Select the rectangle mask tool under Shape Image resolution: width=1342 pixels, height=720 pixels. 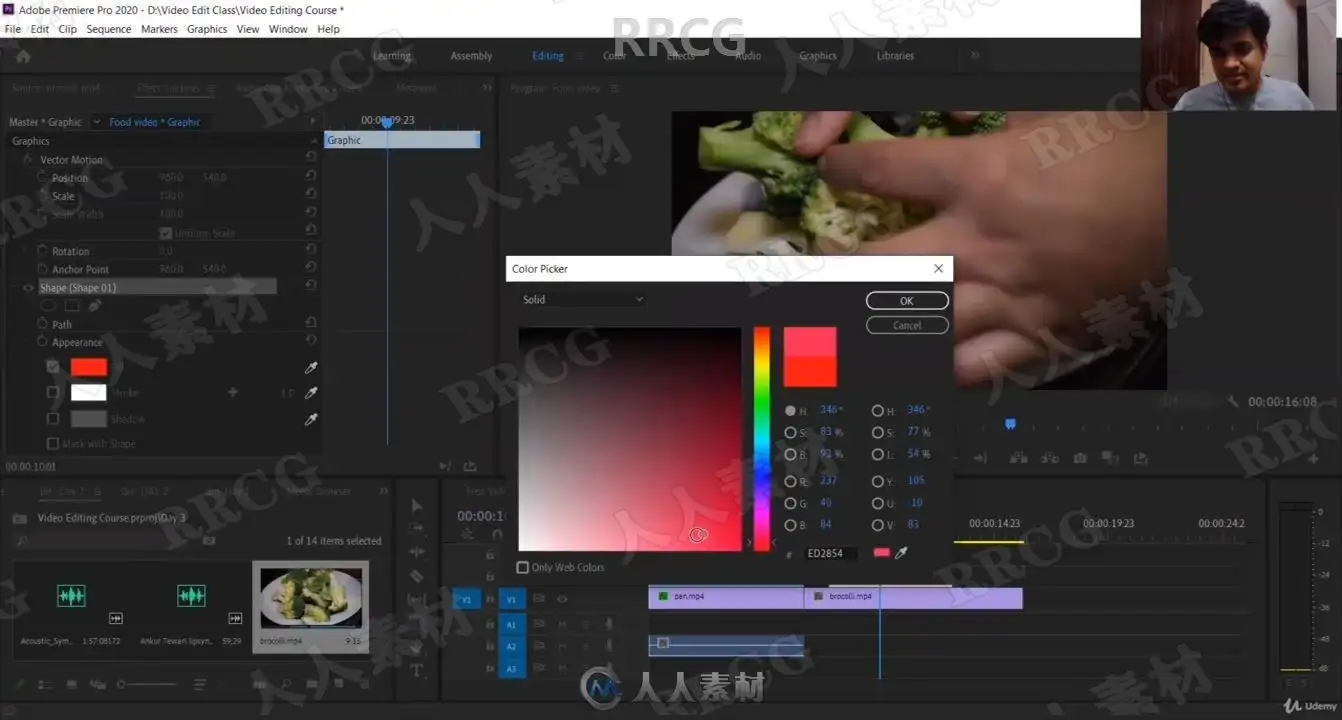(x=72, y=305)
